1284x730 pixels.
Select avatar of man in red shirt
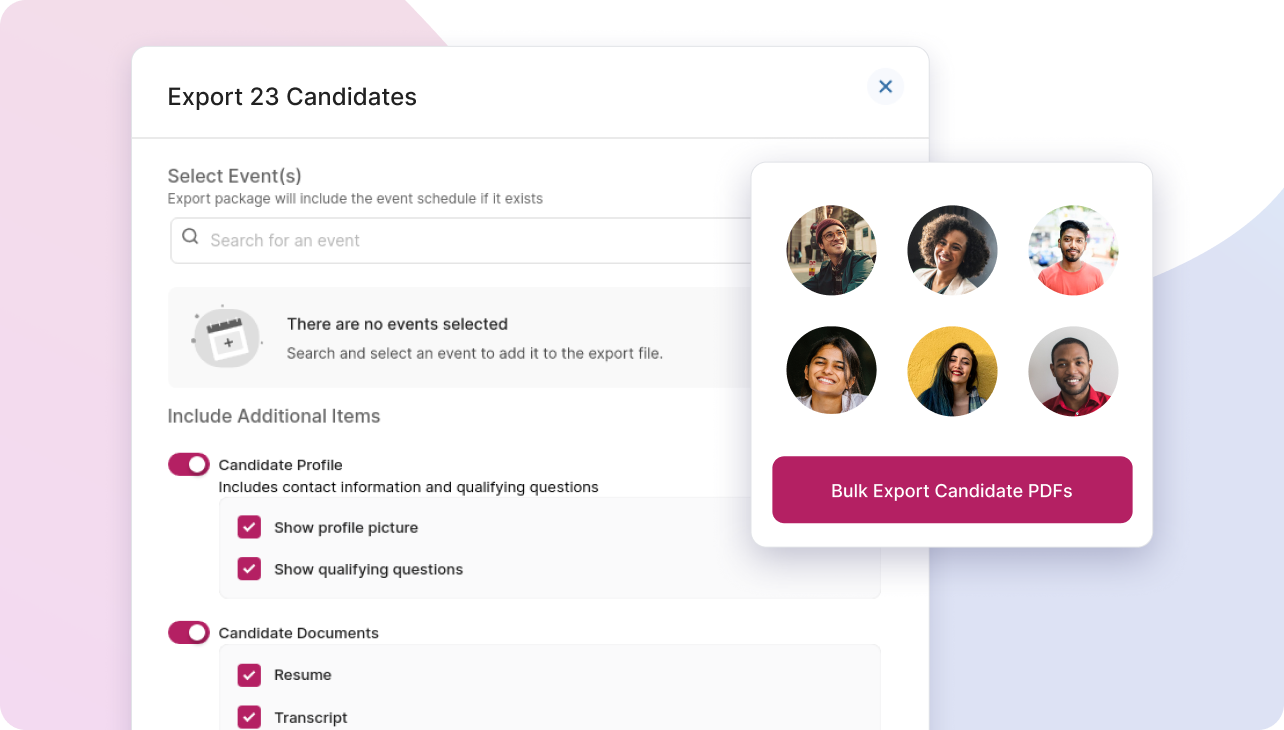click(1073, 371)
